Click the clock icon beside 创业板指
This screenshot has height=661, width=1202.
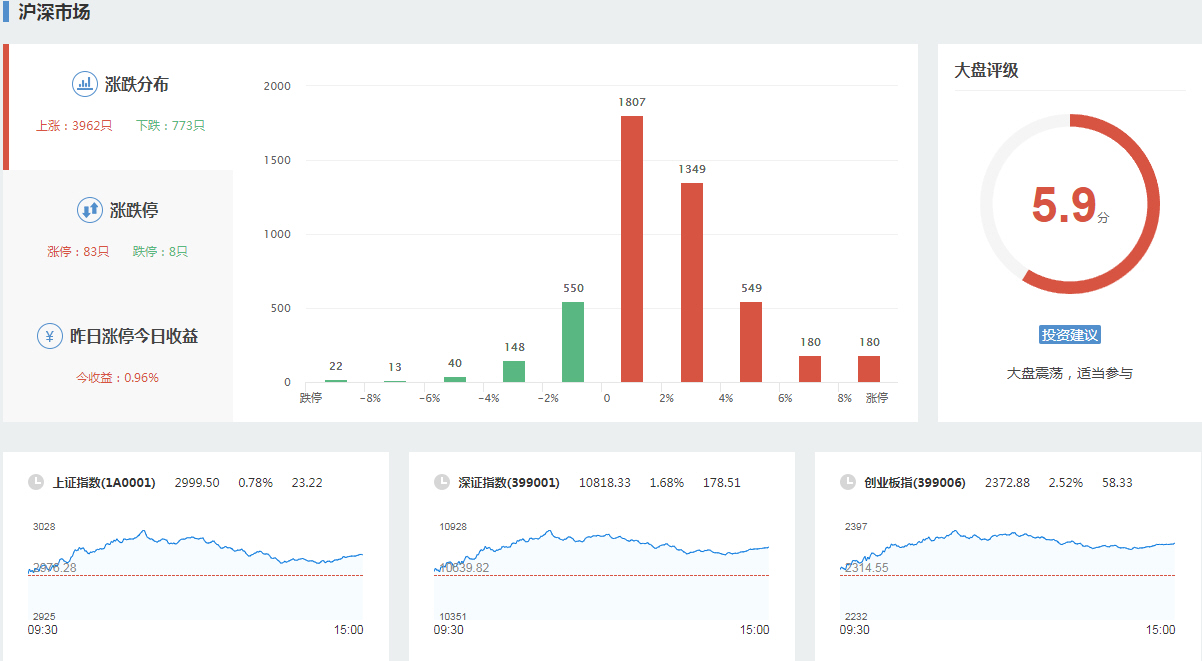coord(848,482)
